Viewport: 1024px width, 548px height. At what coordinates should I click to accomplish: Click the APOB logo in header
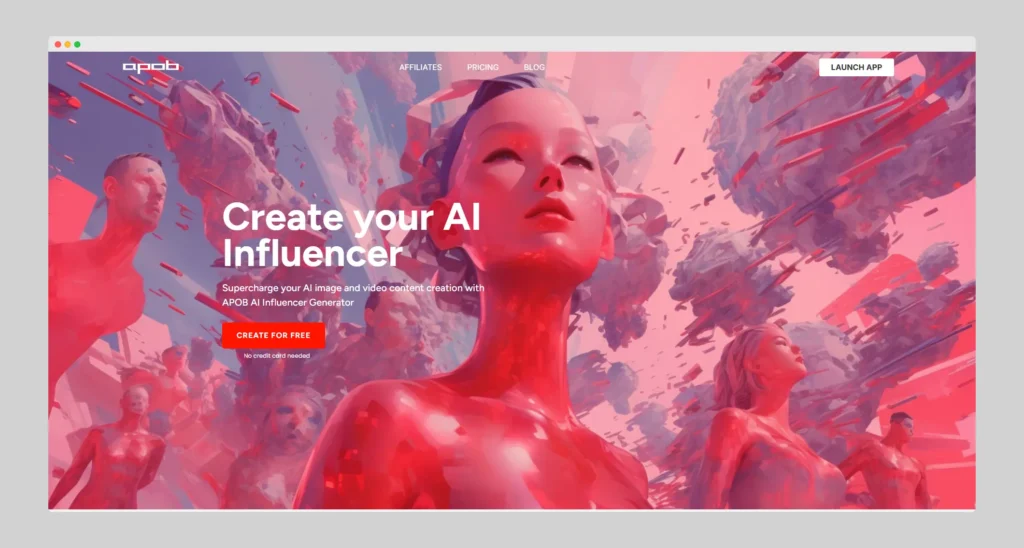point(151,66)
